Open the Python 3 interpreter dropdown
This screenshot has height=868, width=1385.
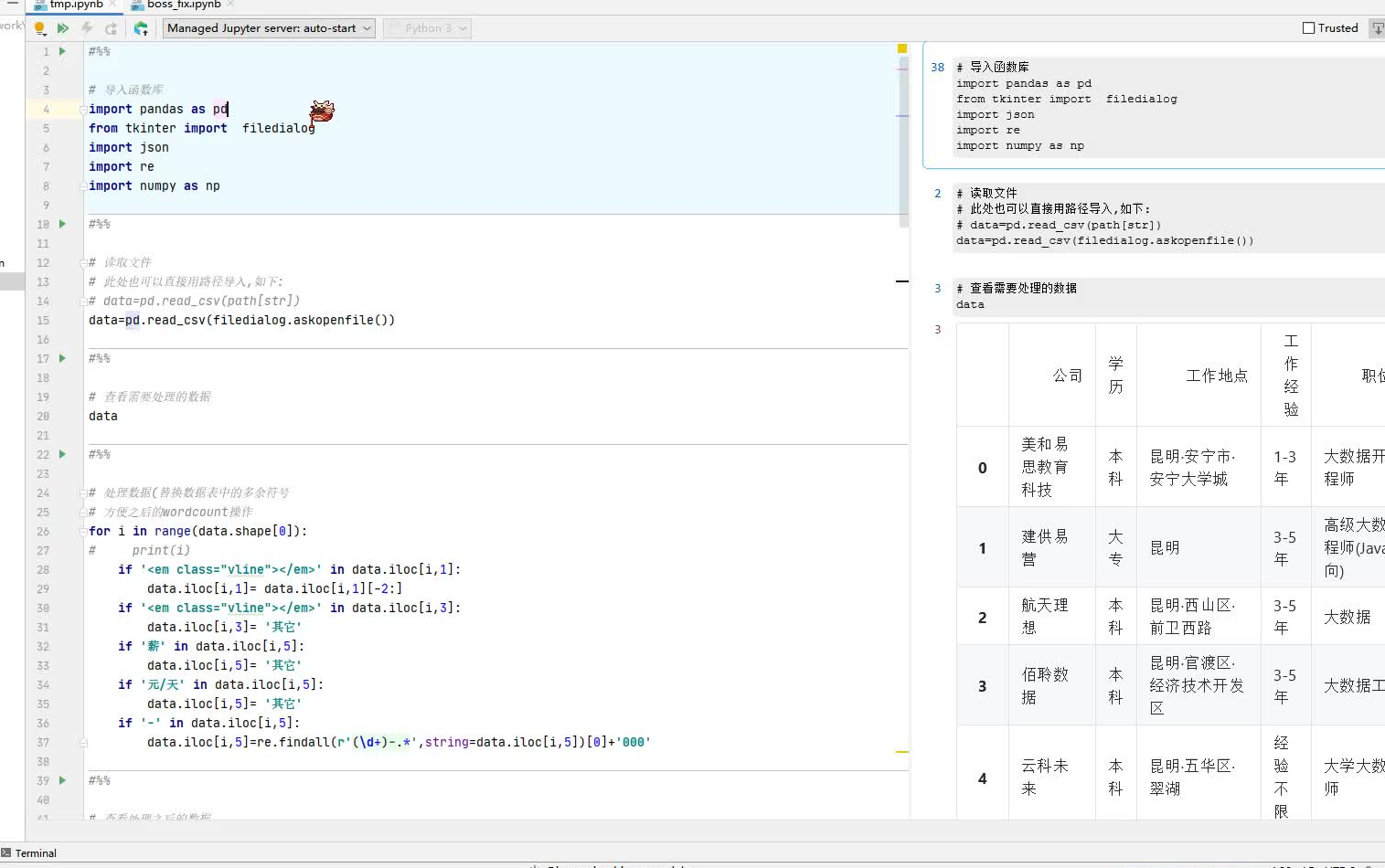point(426,28)
